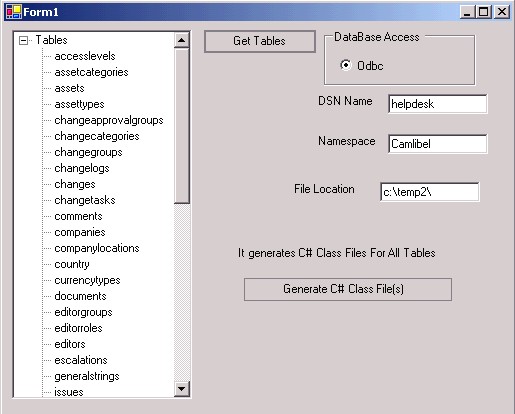Select the assettypes table
515x414 pixels.
click(79, 104)
